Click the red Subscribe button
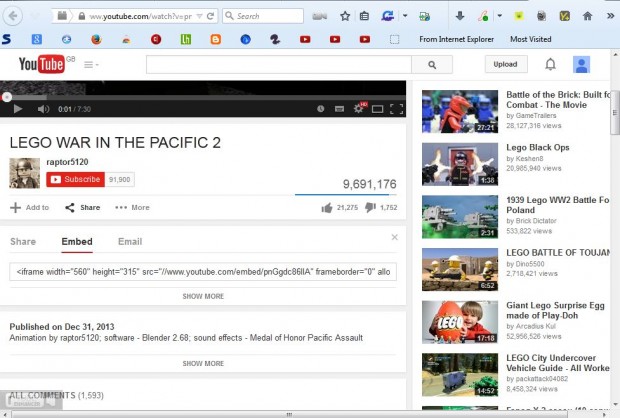620x418 pixels. [76, 179]
